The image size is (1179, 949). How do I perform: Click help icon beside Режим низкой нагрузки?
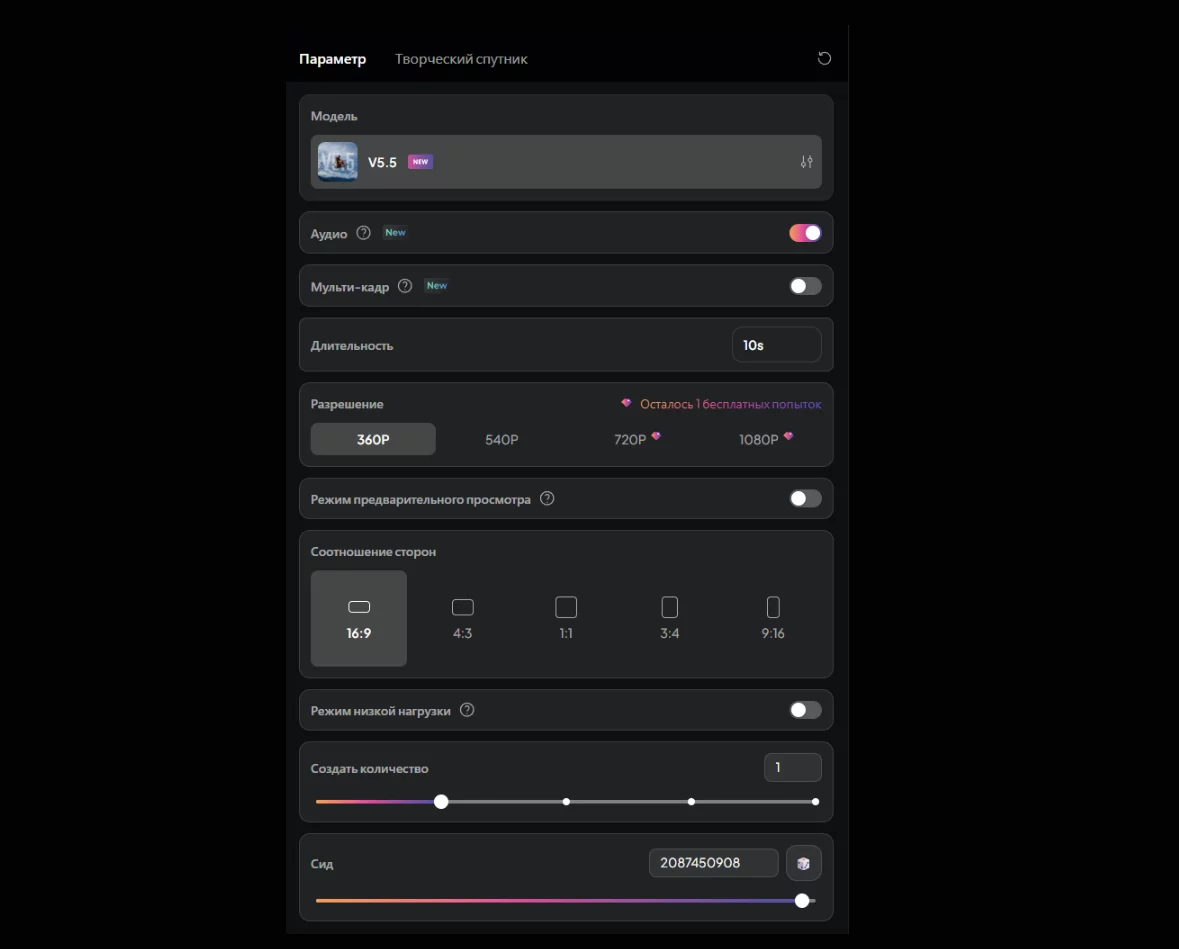(x=467, y=711)
